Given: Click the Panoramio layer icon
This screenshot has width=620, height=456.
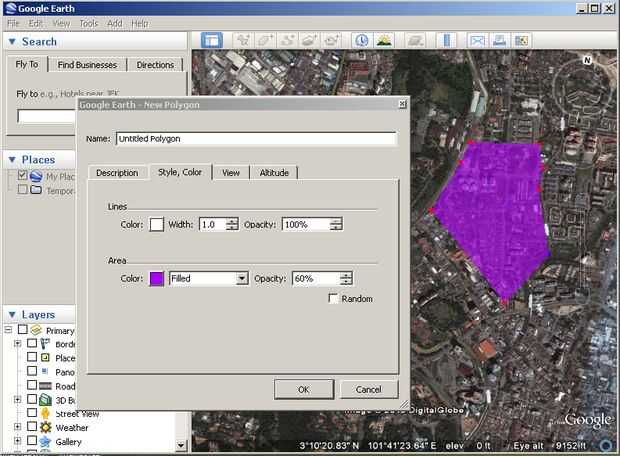Looking at the screenshot, I should coord(45,371).
